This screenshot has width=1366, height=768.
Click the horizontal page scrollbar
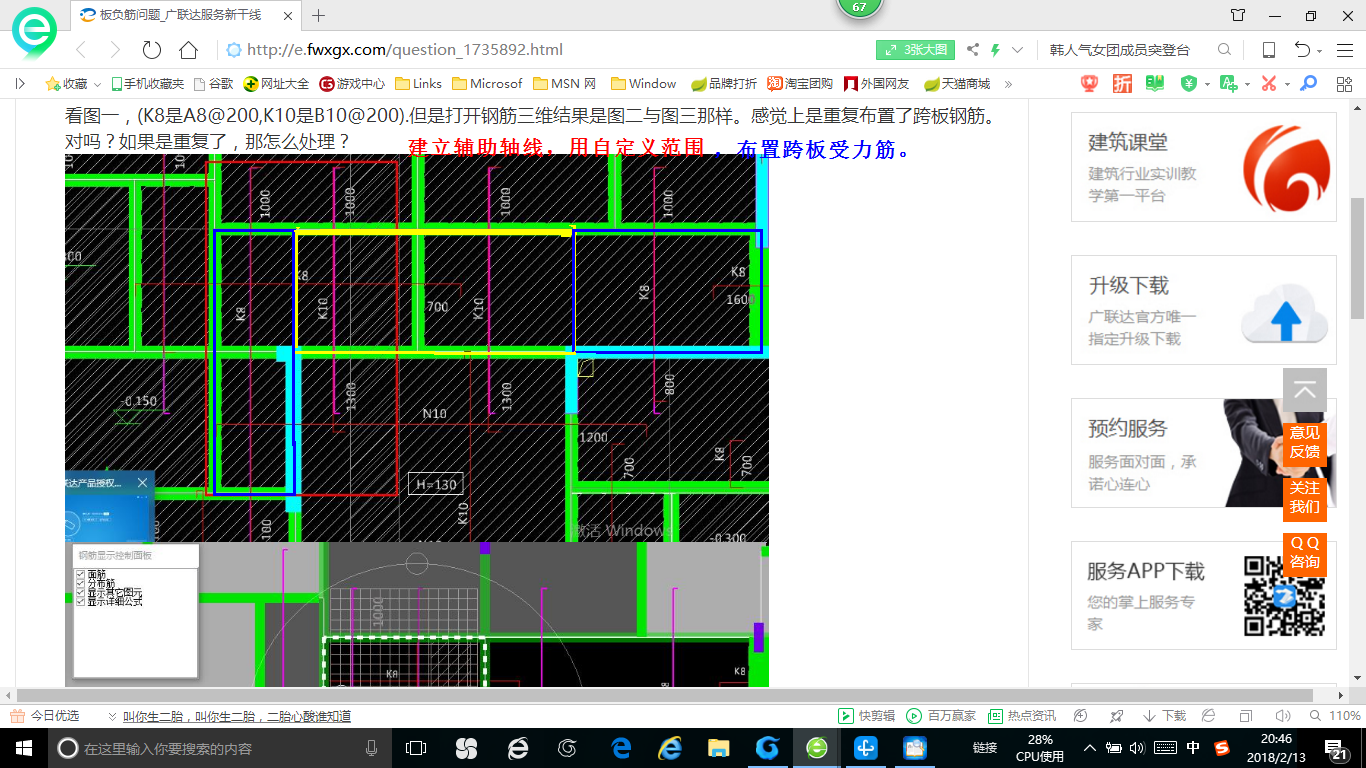click(664, 695)
